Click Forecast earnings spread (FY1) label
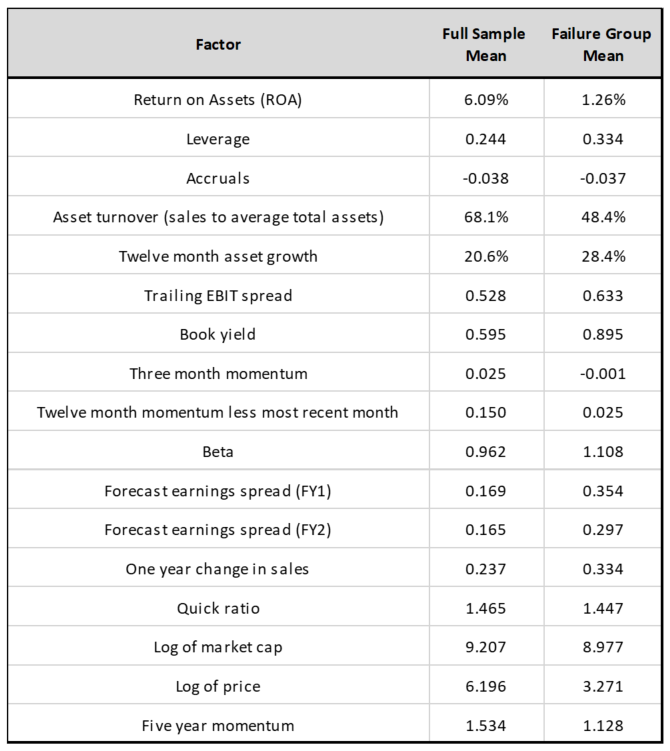Viewport: 670px width, 751px height. pyautogui.click(x=218, y=491)
